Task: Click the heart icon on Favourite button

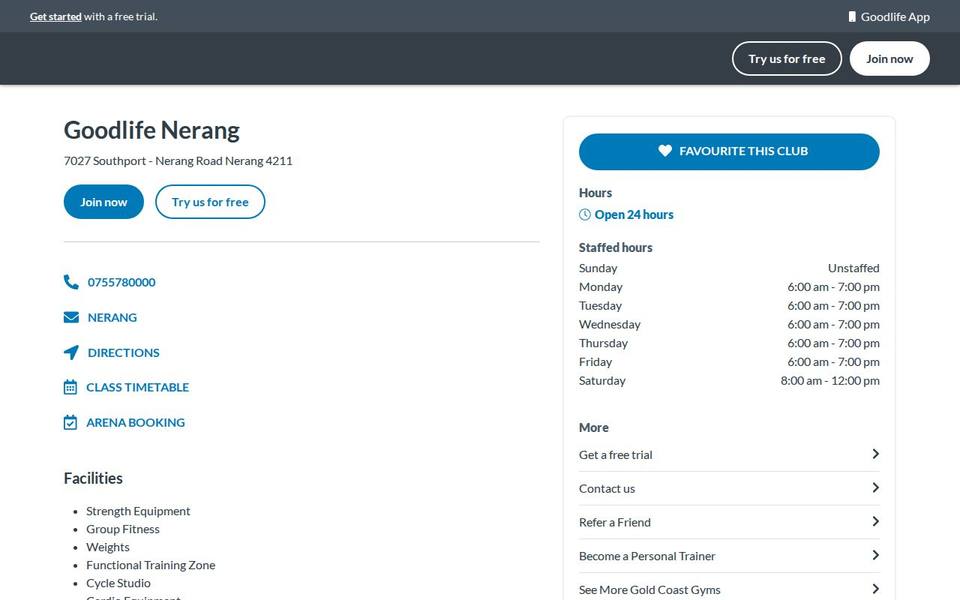Action: tap(665, 151)
